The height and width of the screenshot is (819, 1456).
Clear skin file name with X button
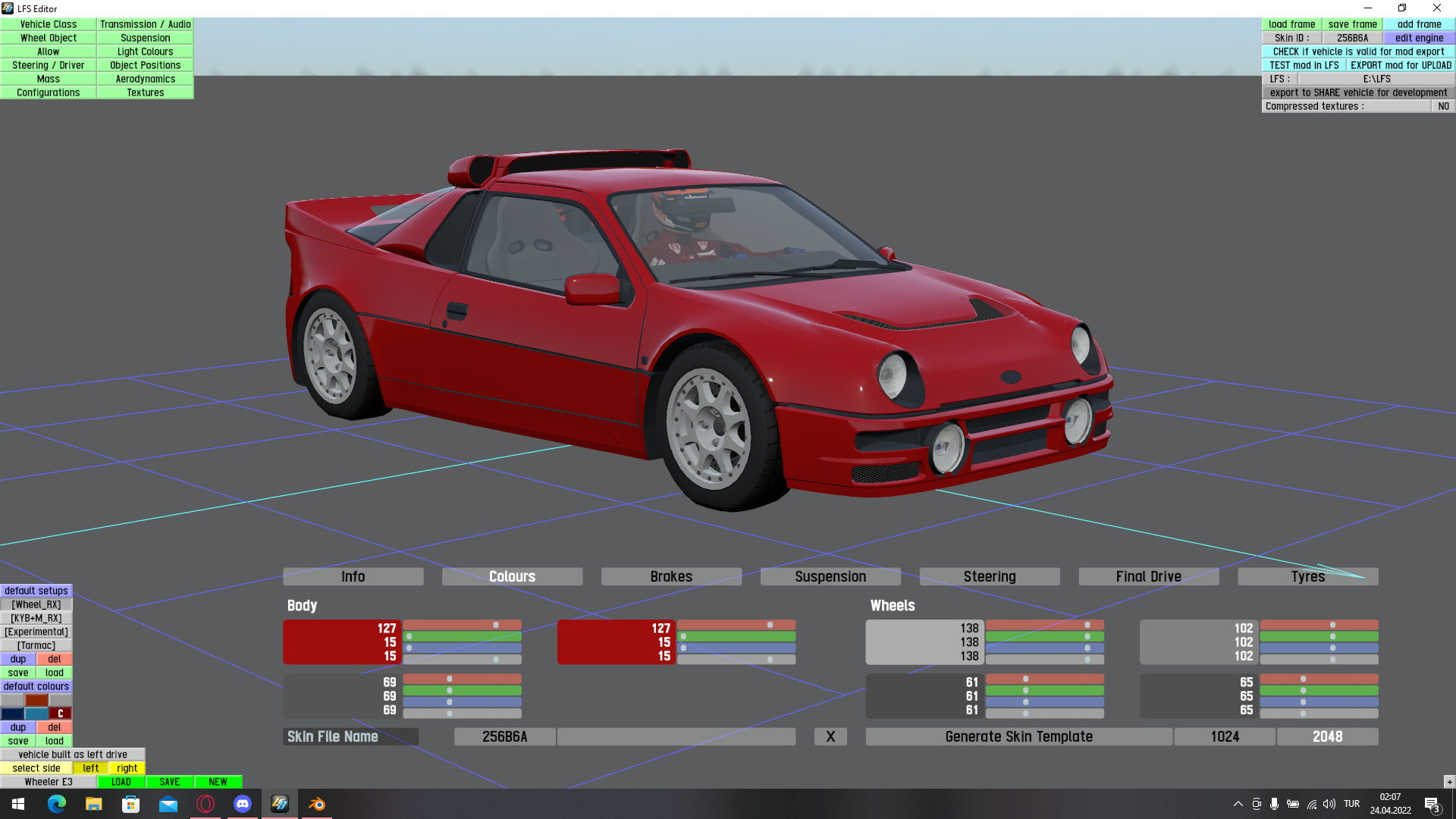coord(830,736)
